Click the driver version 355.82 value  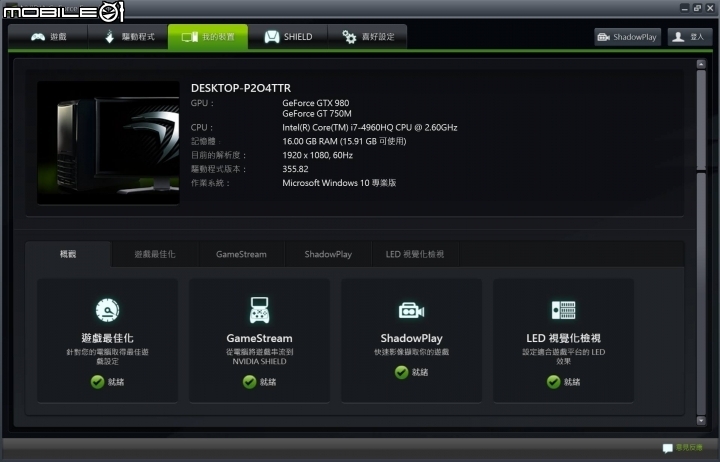(x=295, y=169)
